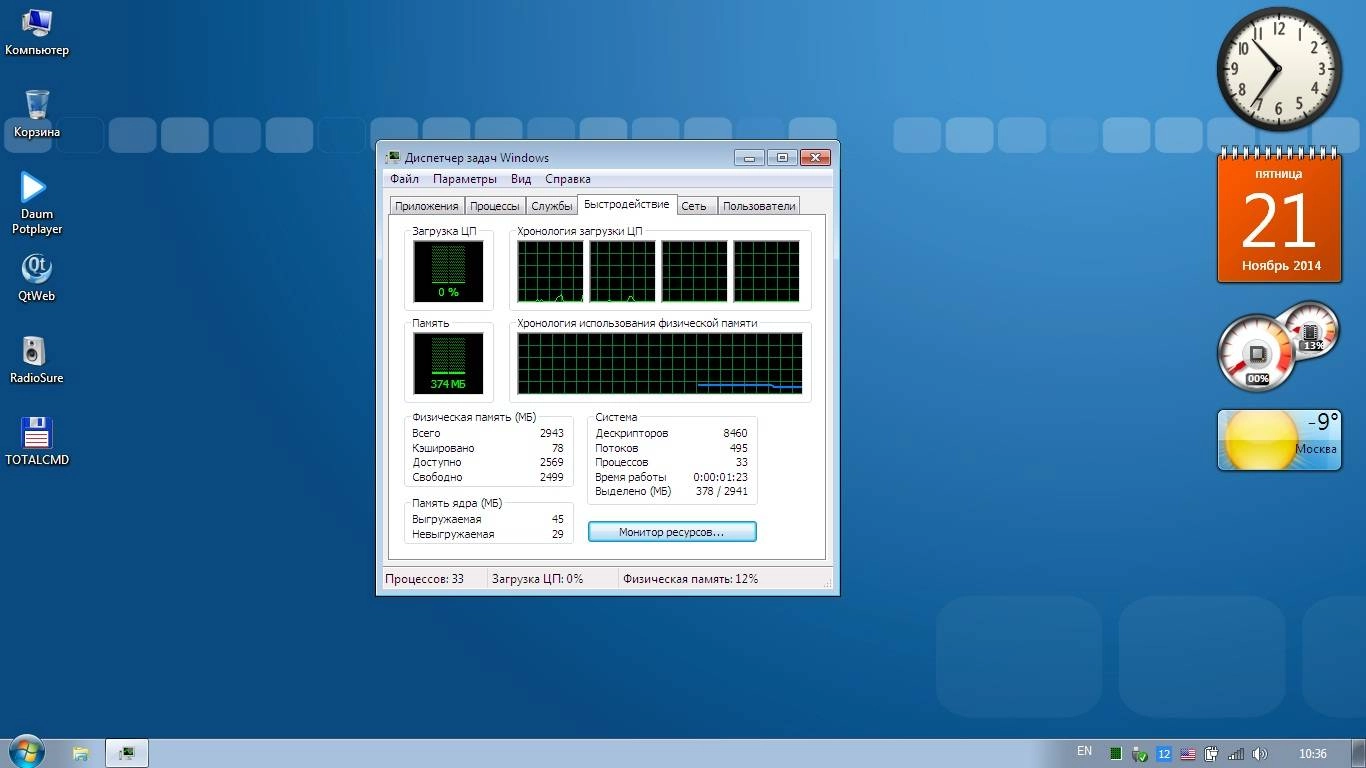Click the safely remove hardware tray icon

pyautogui.click(x=1139, y=754)
